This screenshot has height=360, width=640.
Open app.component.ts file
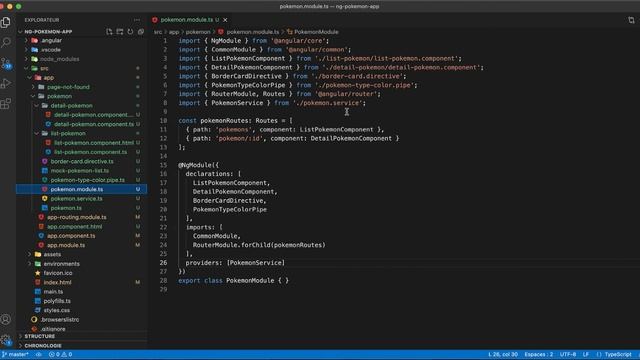click(71, 236)
